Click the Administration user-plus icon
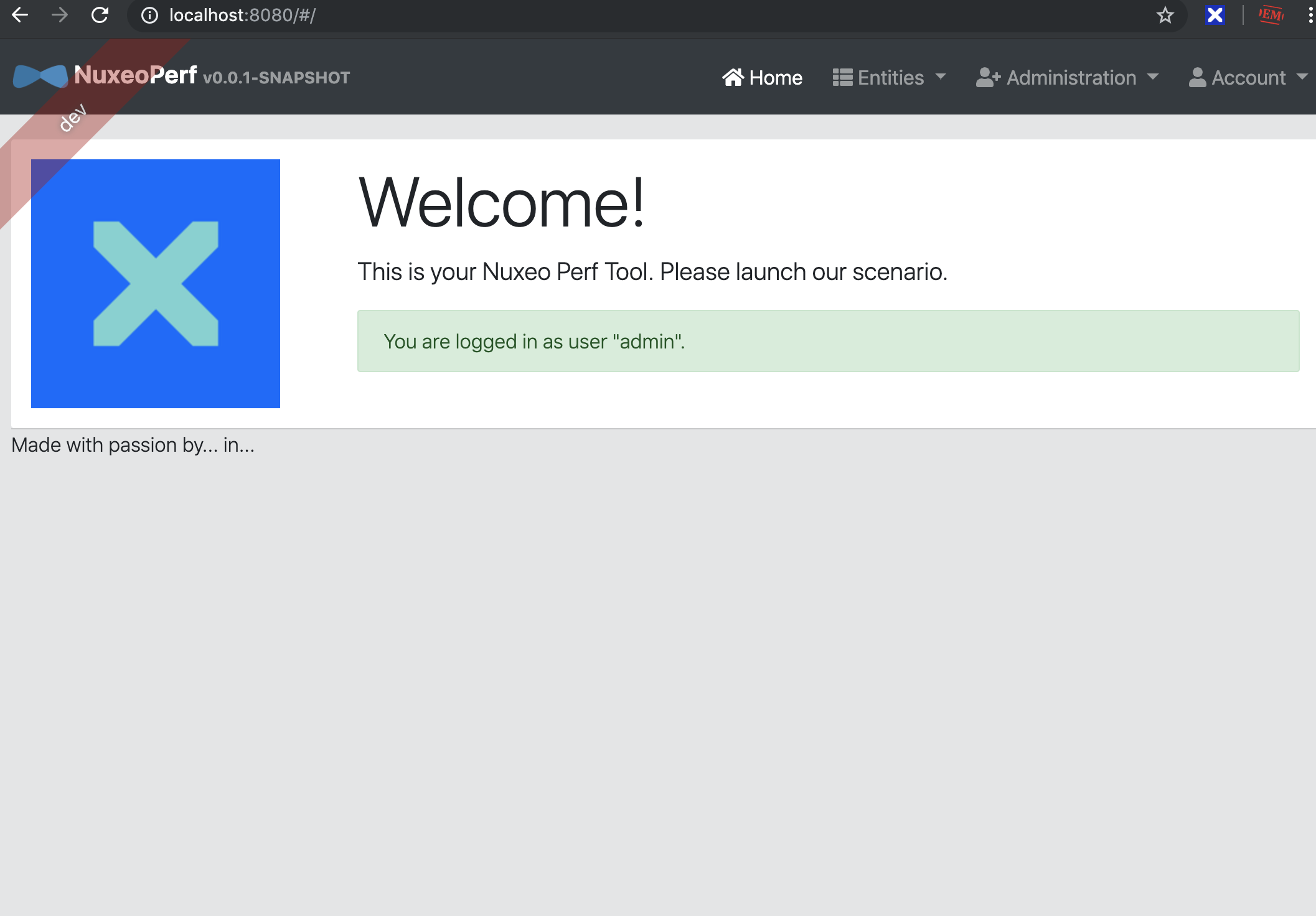The image size is (1316, 916). pos(988,77)
